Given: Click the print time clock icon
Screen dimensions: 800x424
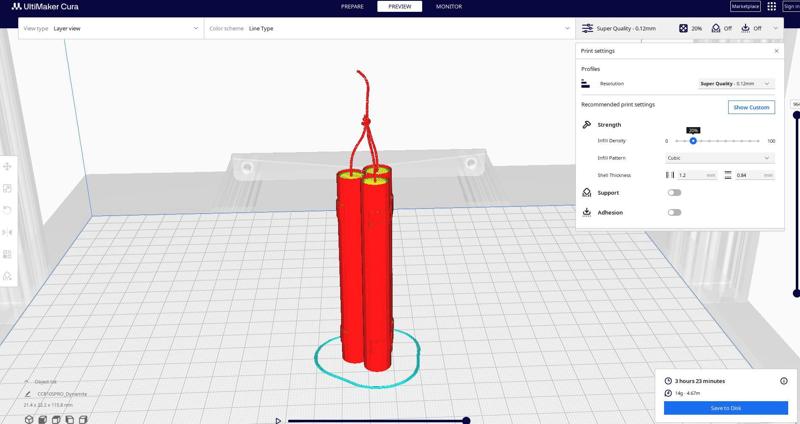Looking at the screenshot, I should click(668, 381).
